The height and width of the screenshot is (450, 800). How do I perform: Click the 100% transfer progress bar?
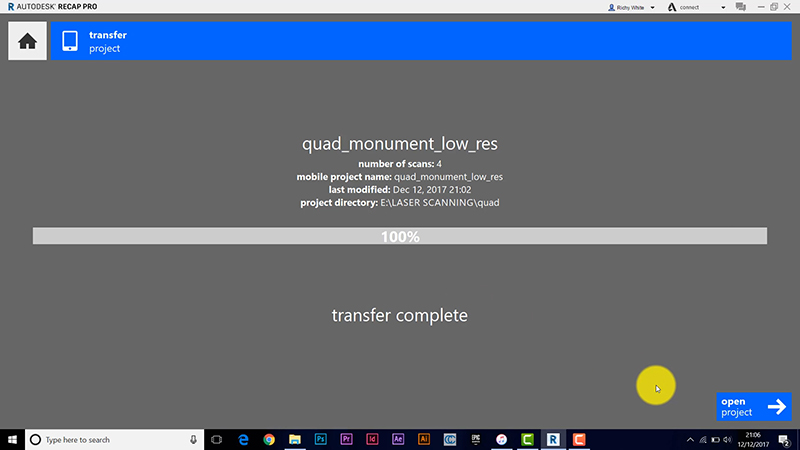(400, 237)
